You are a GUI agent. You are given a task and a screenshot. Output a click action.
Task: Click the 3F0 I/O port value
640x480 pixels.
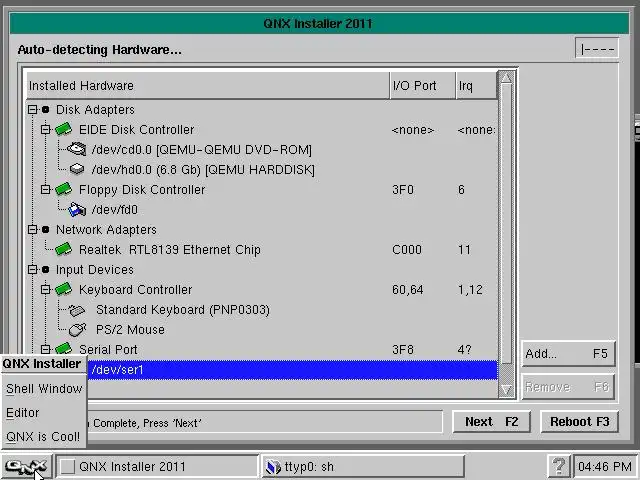(403, 189)
